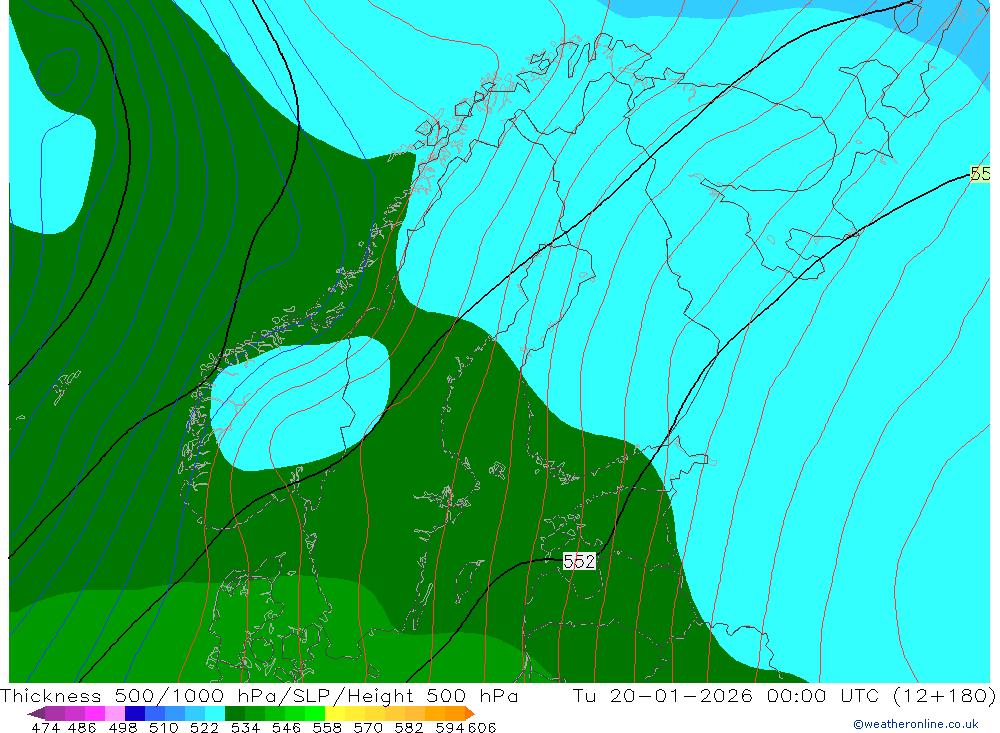Pick the light pink legend swatch
Viewport: 1000px width, 733px height.
pyautogui.click(x=114, y=713)
